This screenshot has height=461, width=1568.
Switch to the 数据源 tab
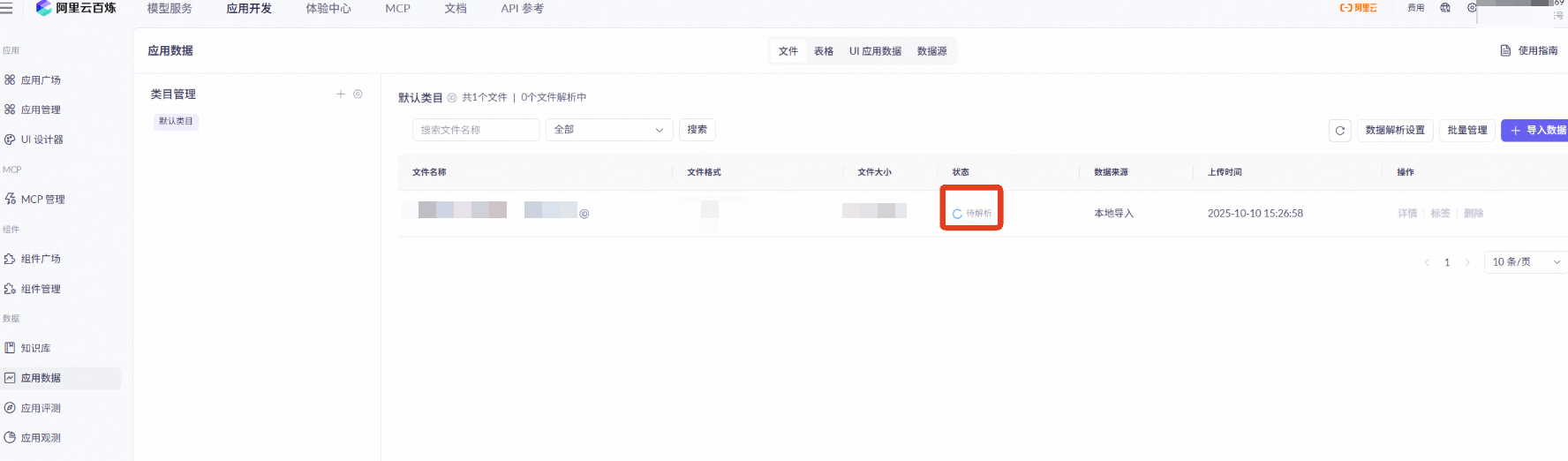932,51
